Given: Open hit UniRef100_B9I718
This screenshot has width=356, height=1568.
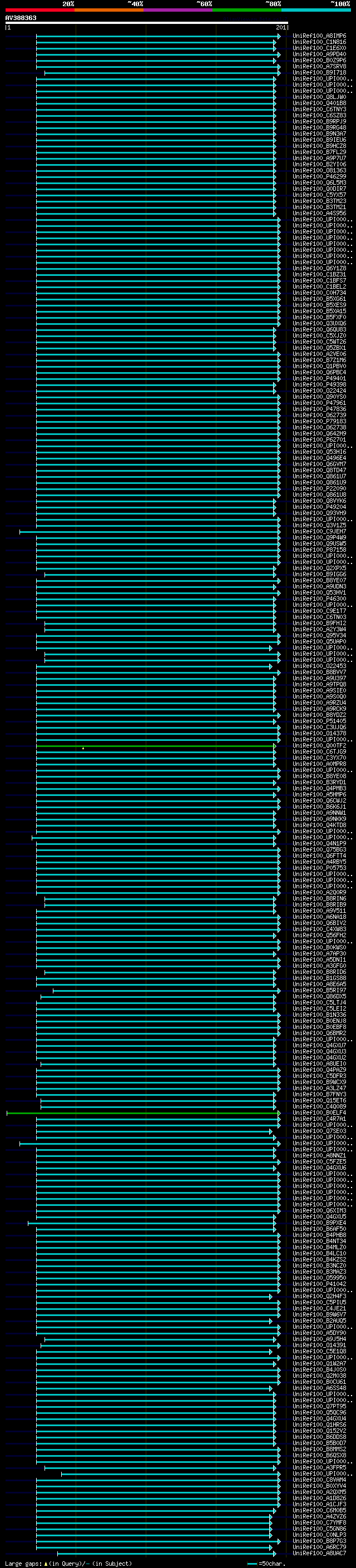Looking at the screenshot, I should coord(319,72).
